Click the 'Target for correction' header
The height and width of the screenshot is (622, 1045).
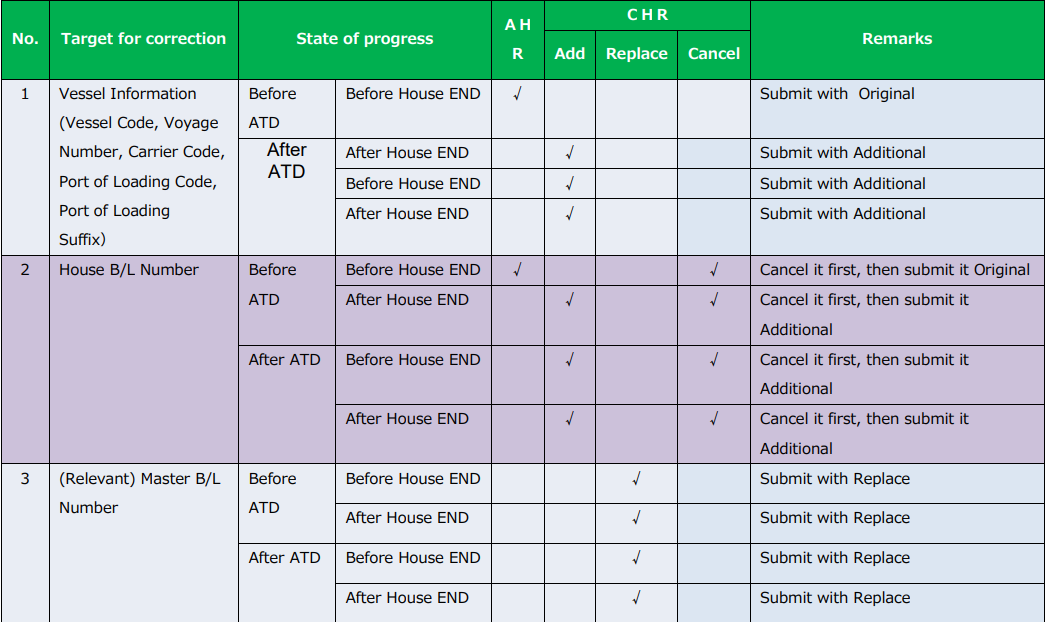[143, 39]
